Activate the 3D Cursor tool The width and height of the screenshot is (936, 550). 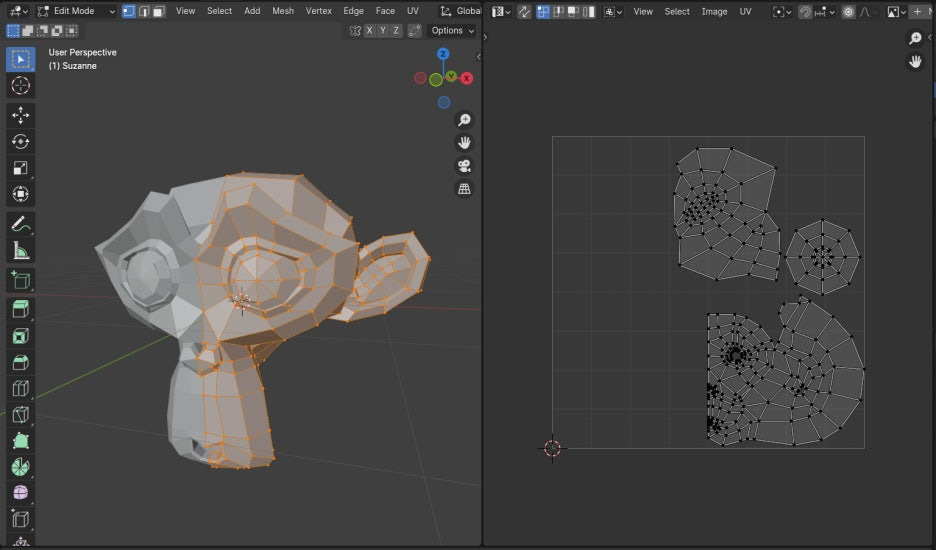tap(20, 85)
